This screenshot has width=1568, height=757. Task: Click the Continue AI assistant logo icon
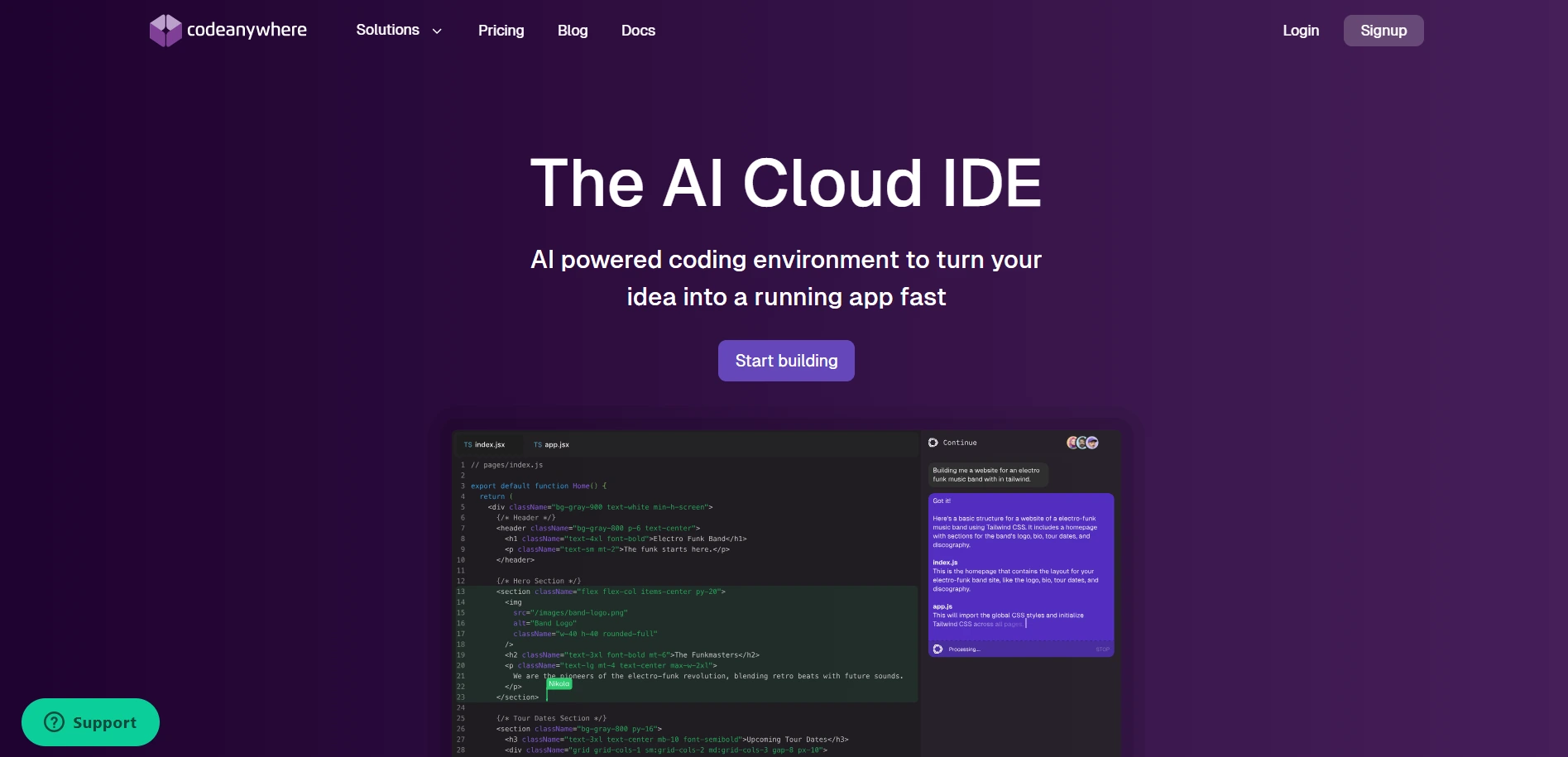tap(933, 442)
